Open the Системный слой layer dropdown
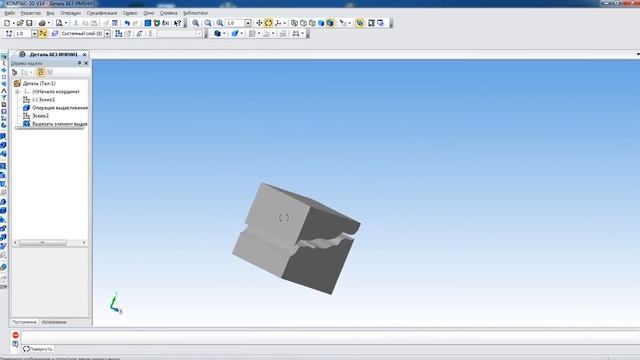Screen dimensions: 640x360 (x=107, y=34)
